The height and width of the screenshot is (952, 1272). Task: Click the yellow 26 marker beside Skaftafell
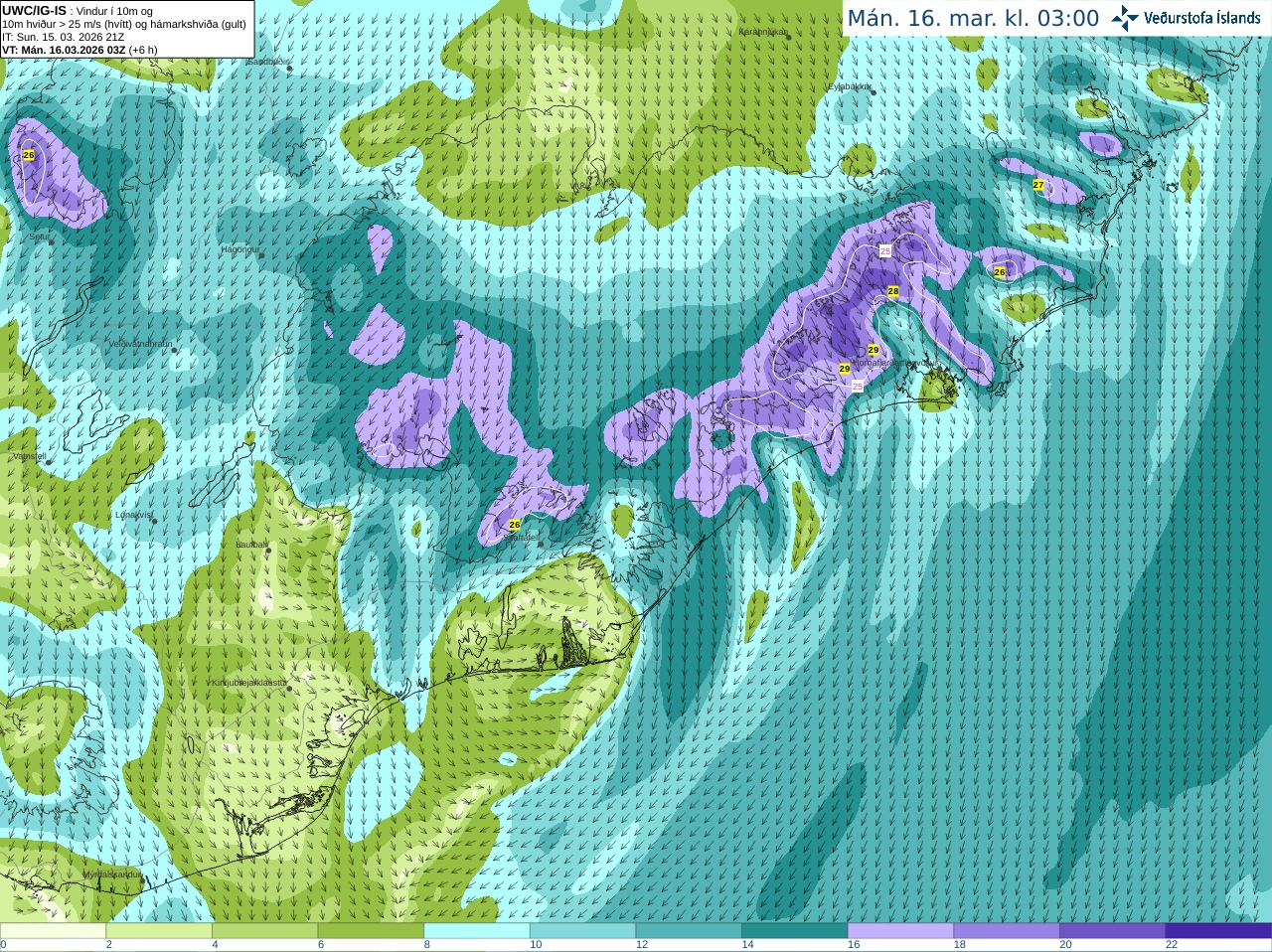(x=514, y=524)
